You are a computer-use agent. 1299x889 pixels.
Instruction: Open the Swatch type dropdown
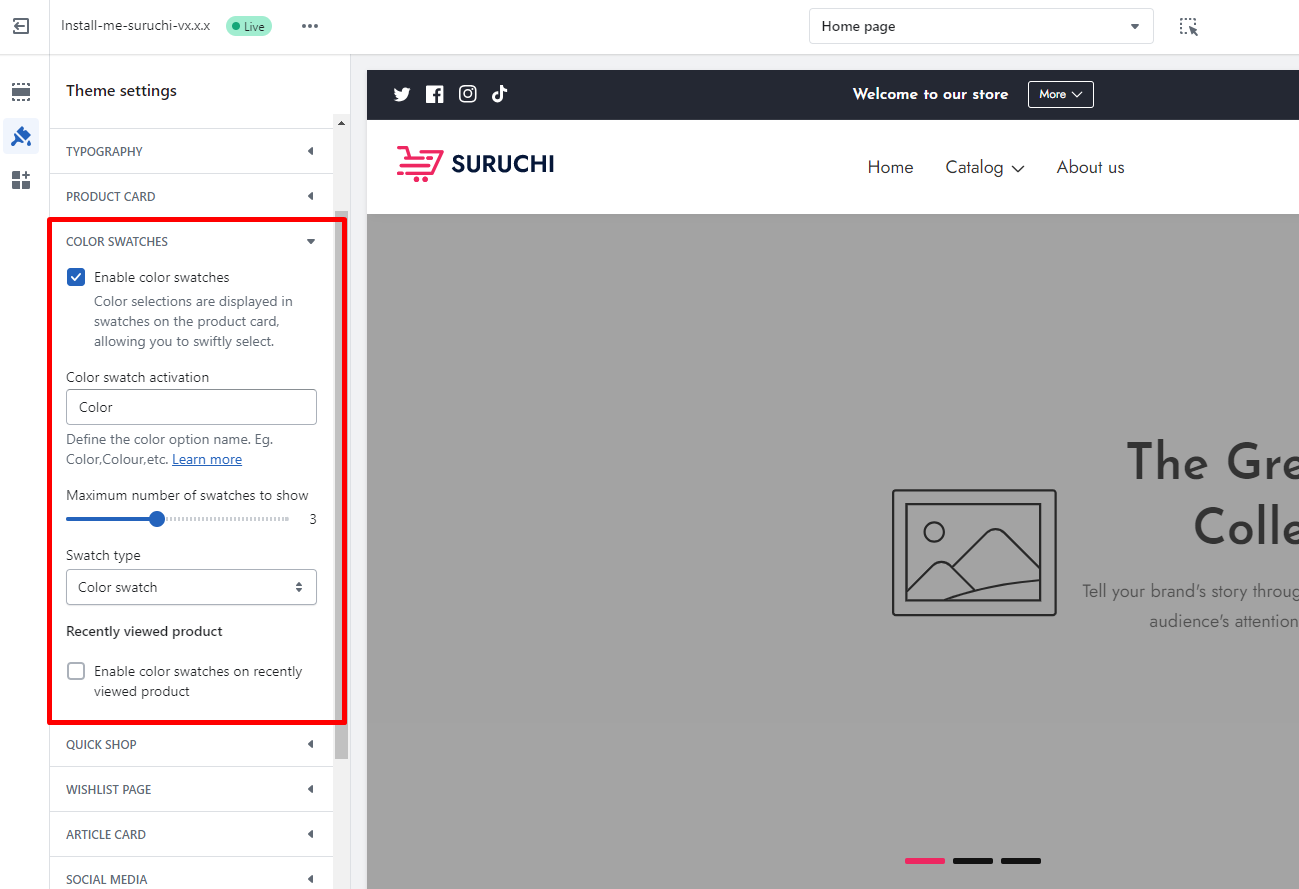pyautogui.click(x=191, y=587)
